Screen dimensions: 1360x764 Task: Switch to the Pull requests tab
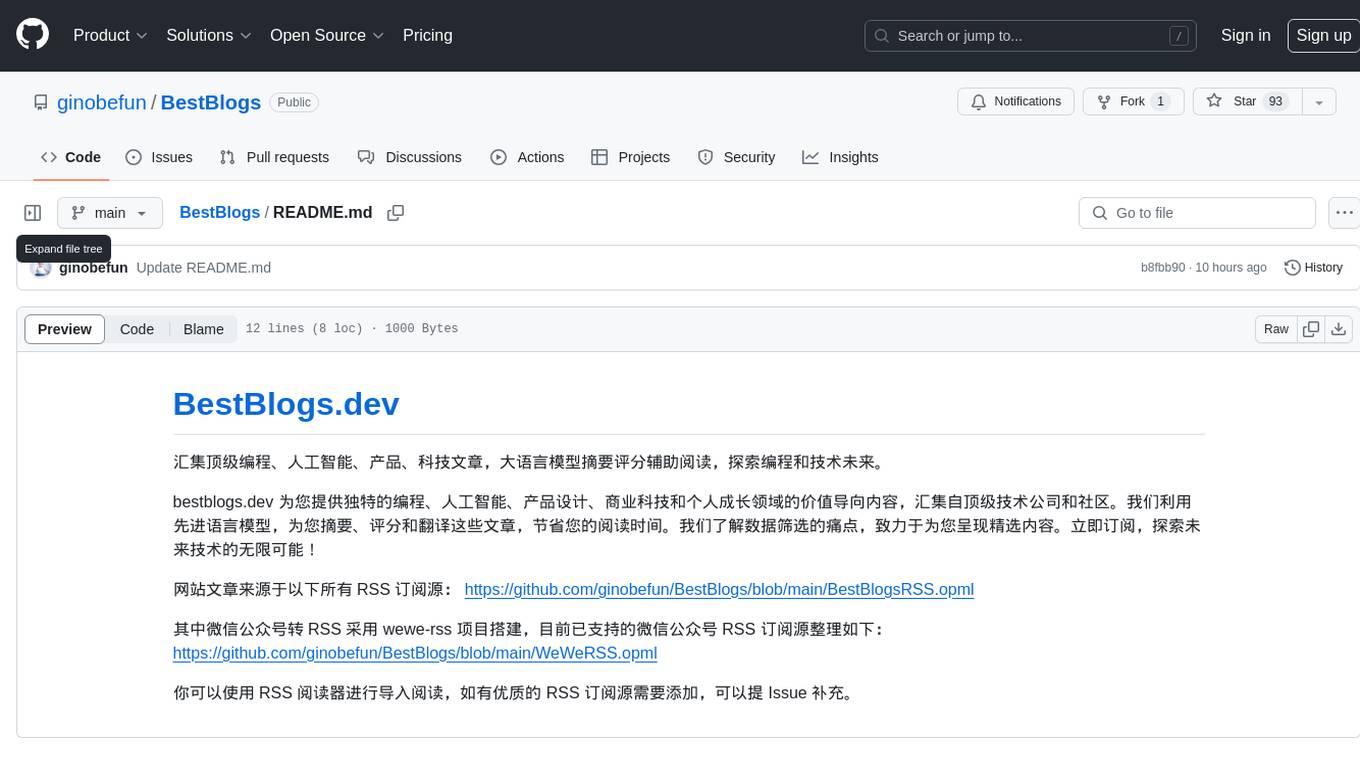[x=274, y=157]
